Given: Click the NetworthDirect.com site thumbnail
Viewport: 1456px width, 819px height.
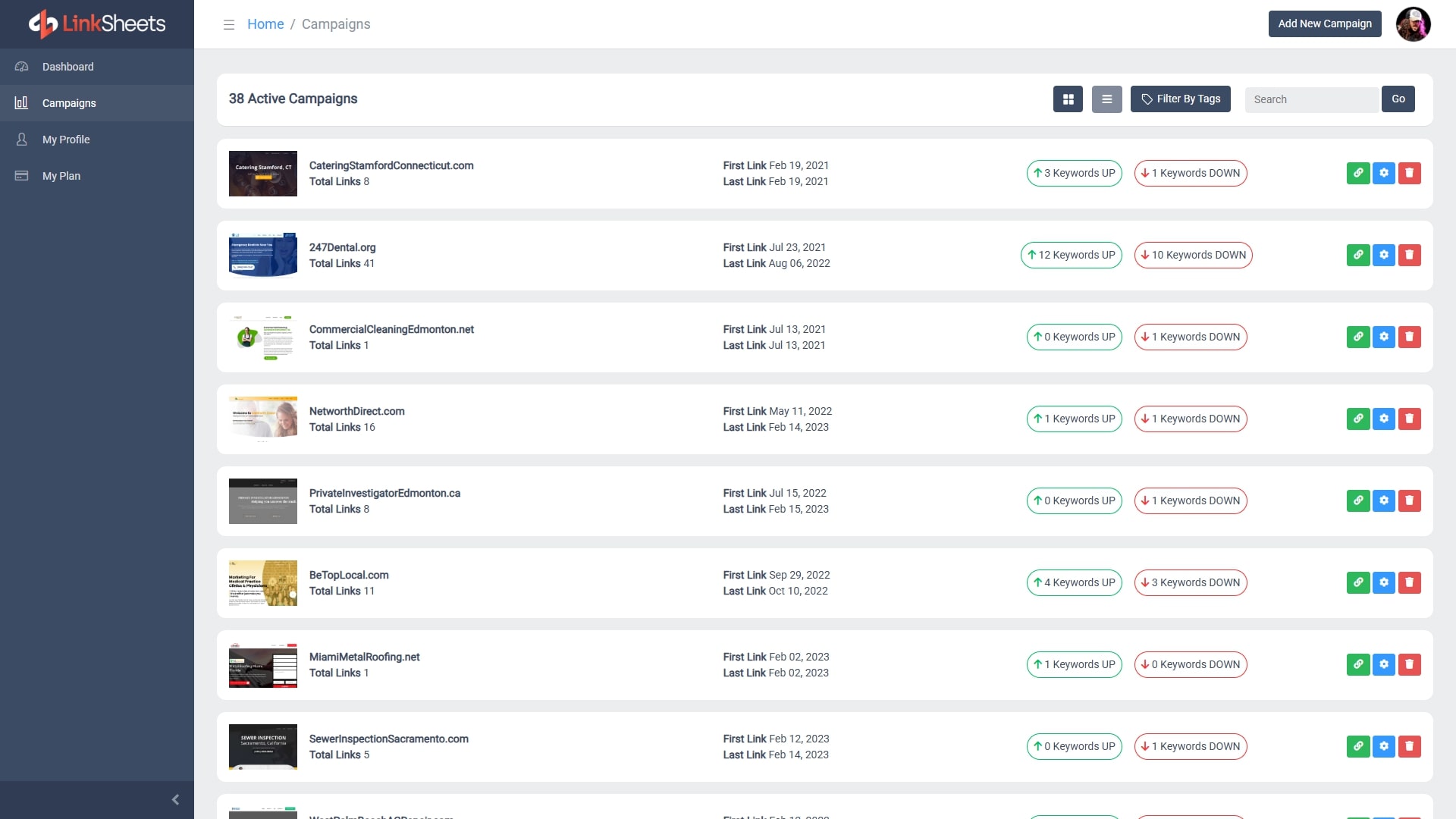Looking at the screenshot, I should (263, 419).
